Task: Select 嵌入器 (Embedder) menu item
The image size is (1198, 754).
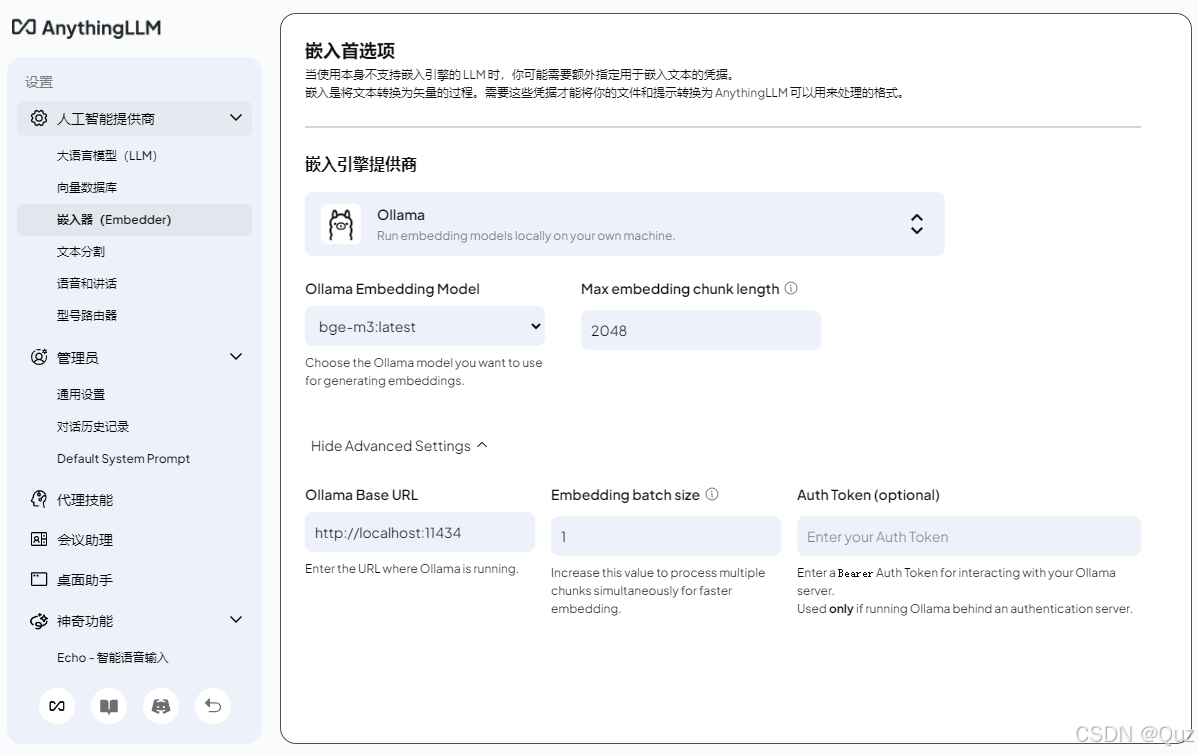Action: 134,219
